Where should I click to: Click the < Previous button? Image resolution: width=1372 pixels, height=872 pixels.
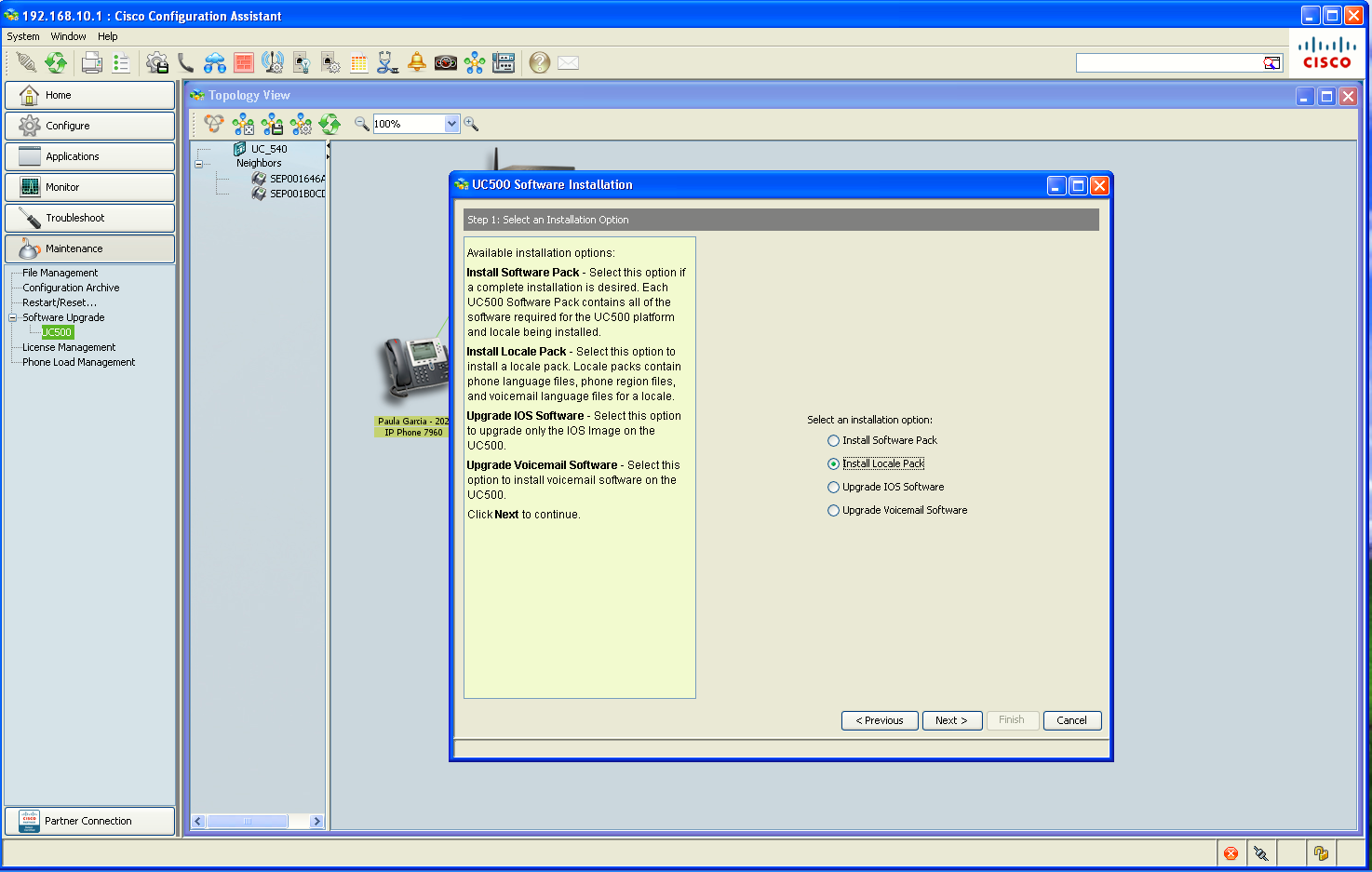coord(880,720)
